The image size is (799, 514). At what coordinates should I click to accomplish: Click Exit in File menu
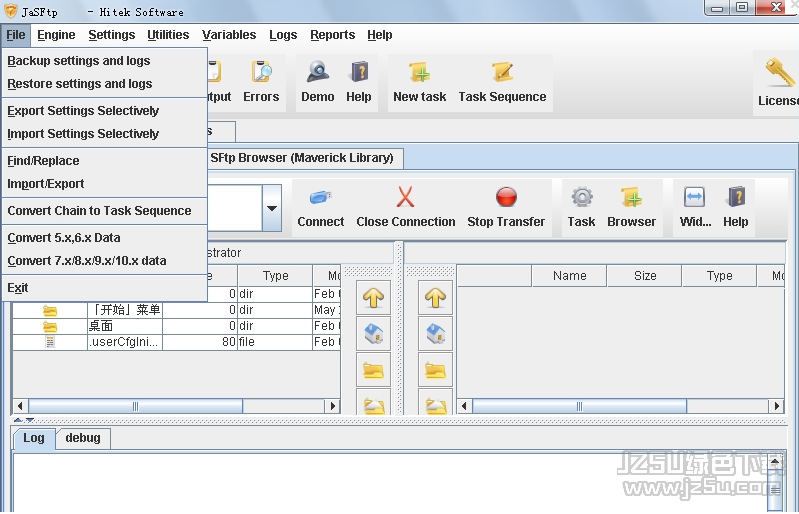pos(104,288)
